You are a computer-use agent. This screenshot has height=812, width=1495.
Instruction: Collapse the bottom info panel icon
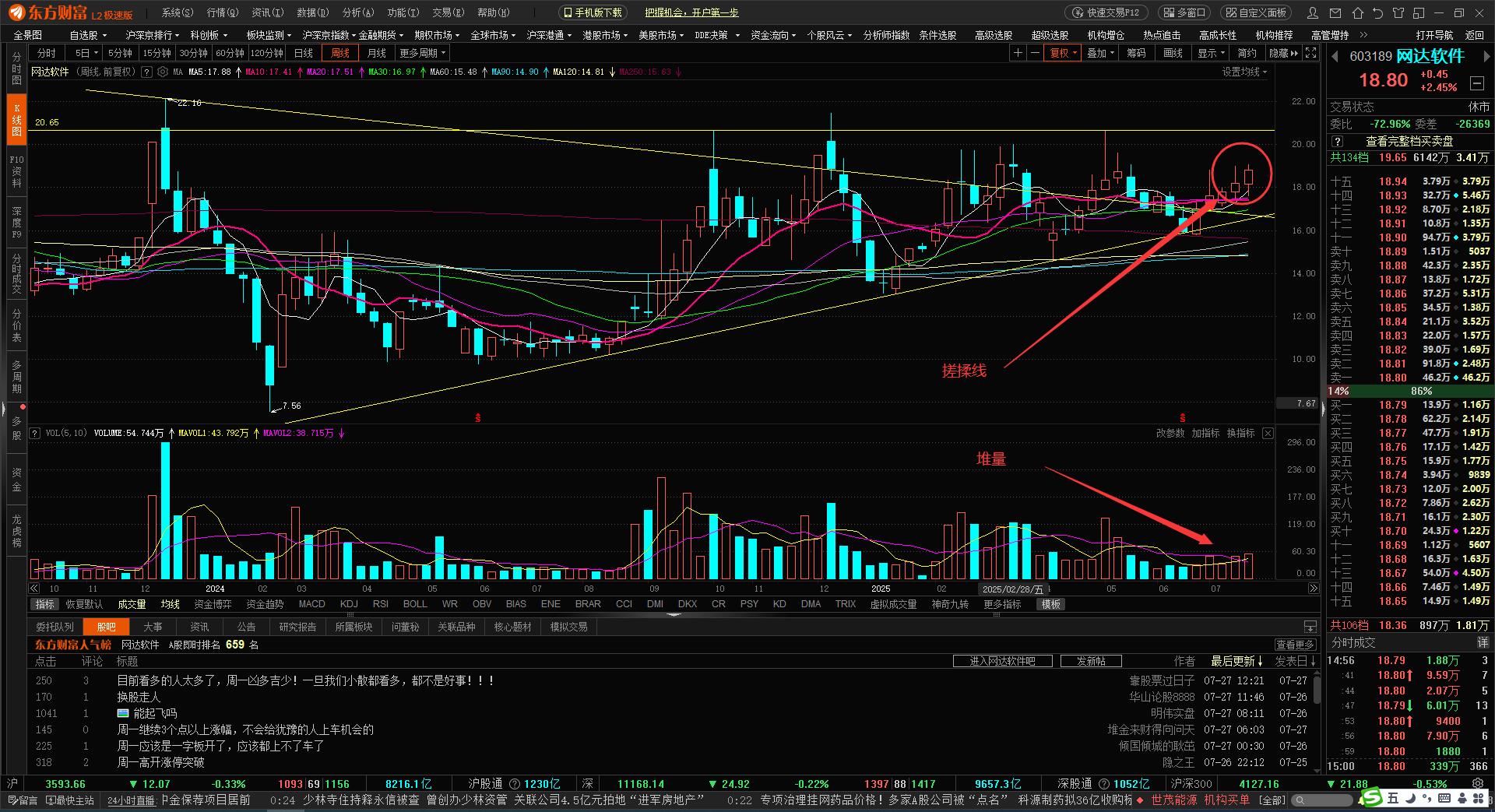click(1310, 627)
